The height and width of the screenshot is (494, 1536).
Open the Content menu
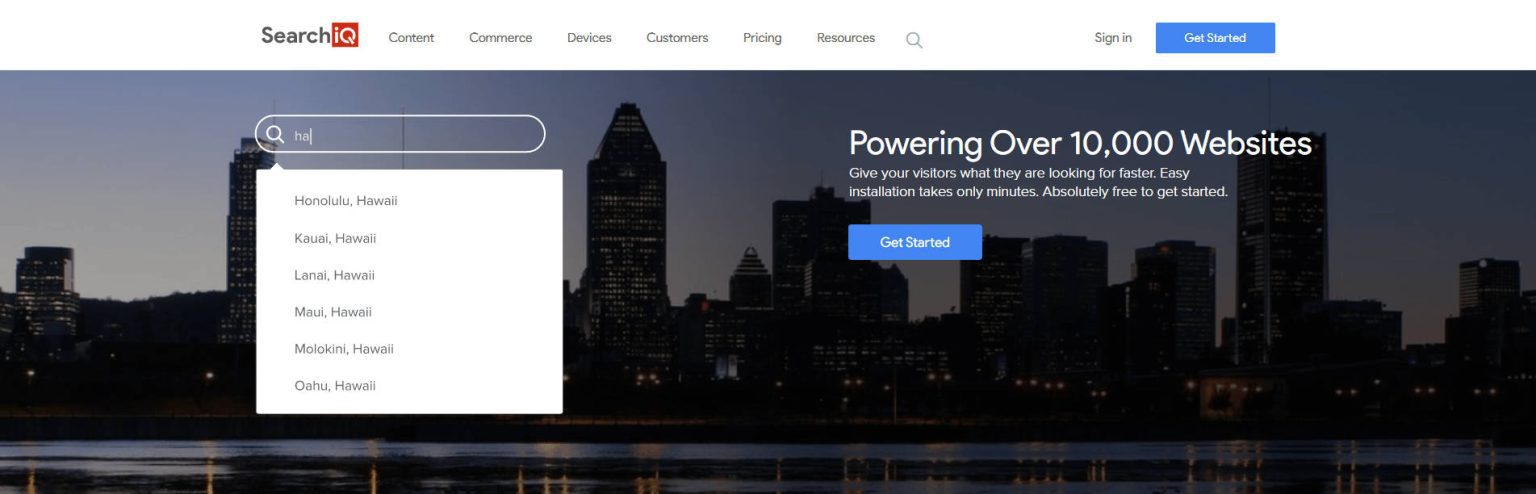(x=411, y=38)
